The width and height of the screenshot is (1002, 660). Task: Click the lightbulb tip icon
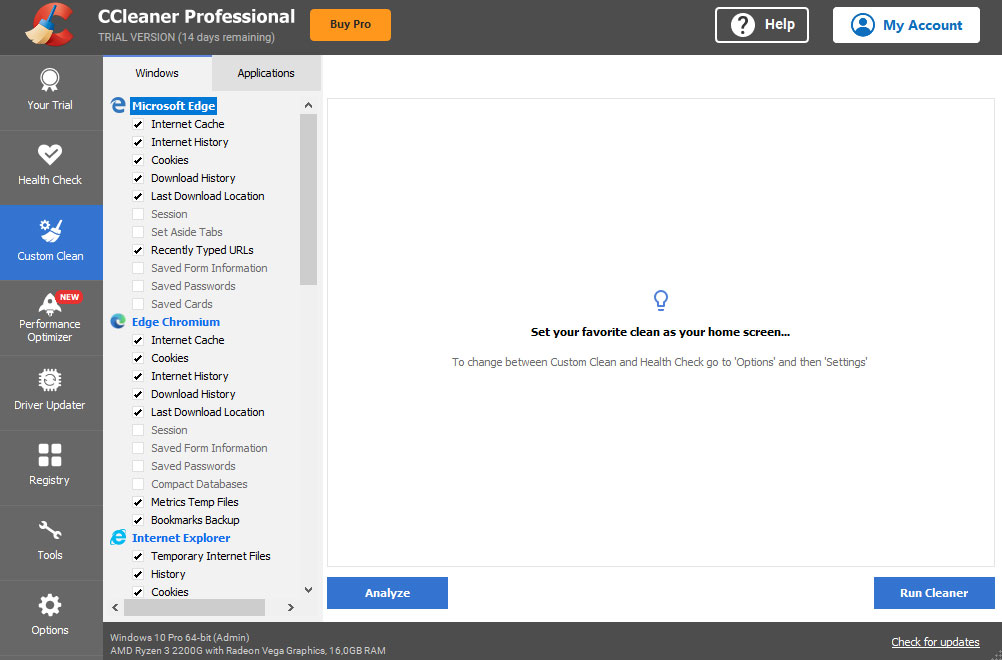[x=661, y=300]
